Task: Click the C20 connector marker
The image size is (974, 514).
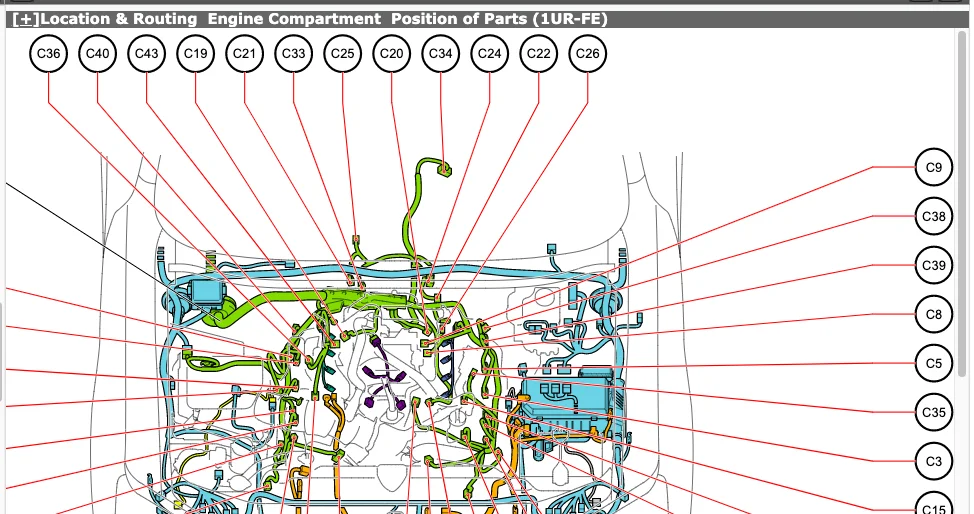Action: pyautogui.click(x=391, y=54)
